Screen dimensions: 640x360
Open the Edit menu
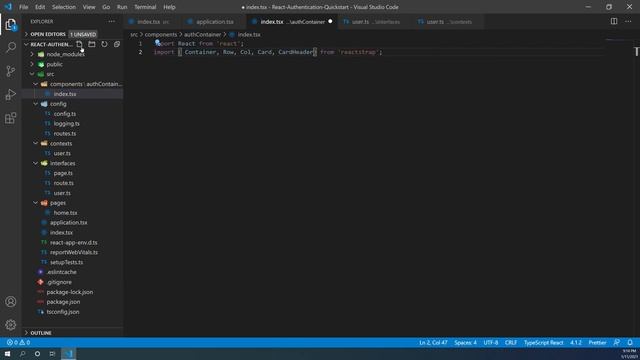tap(40, 7)
